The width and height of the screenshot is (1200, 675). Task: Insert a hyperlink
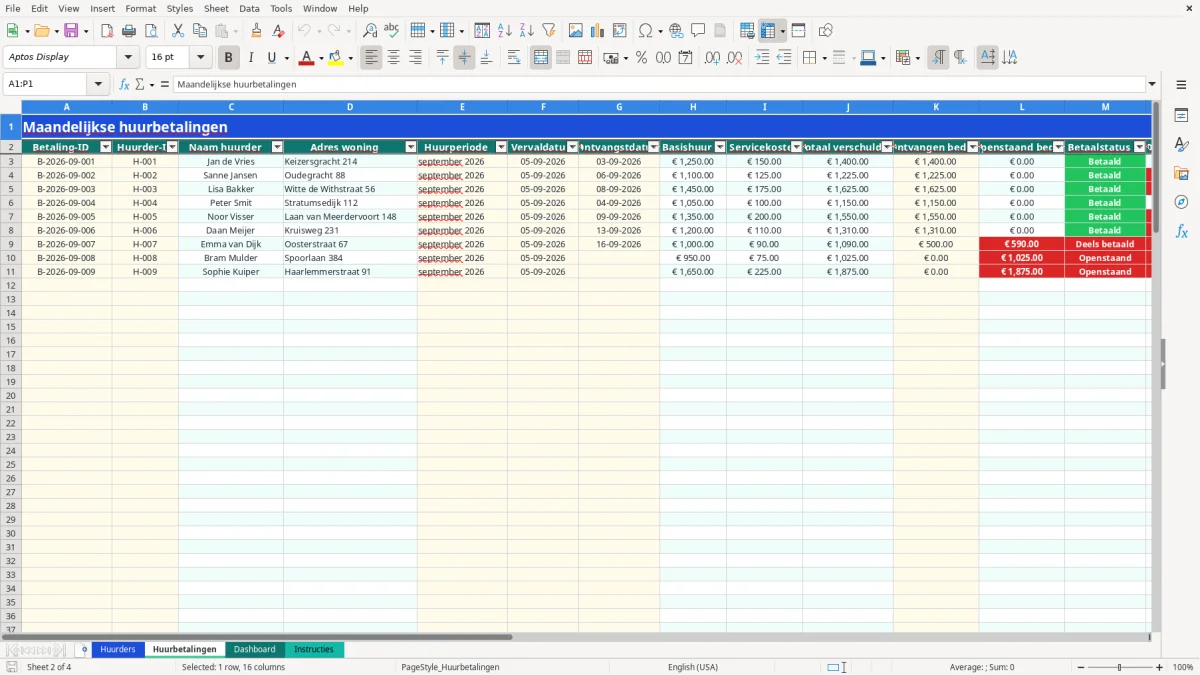676,31
